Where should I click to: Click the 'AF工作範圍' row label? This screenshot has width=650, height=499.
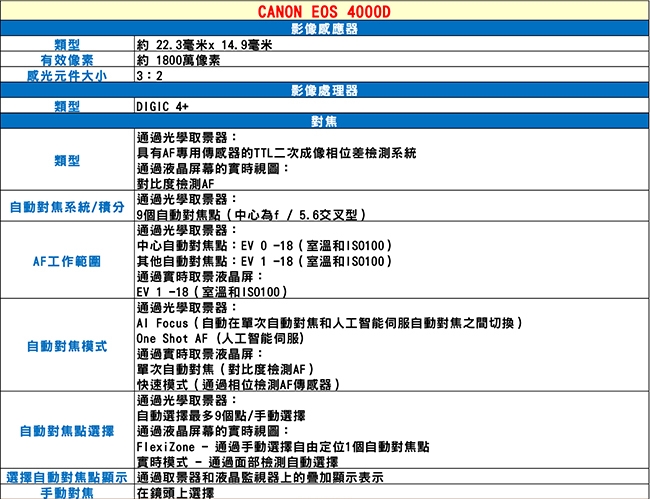coord(67,261)
